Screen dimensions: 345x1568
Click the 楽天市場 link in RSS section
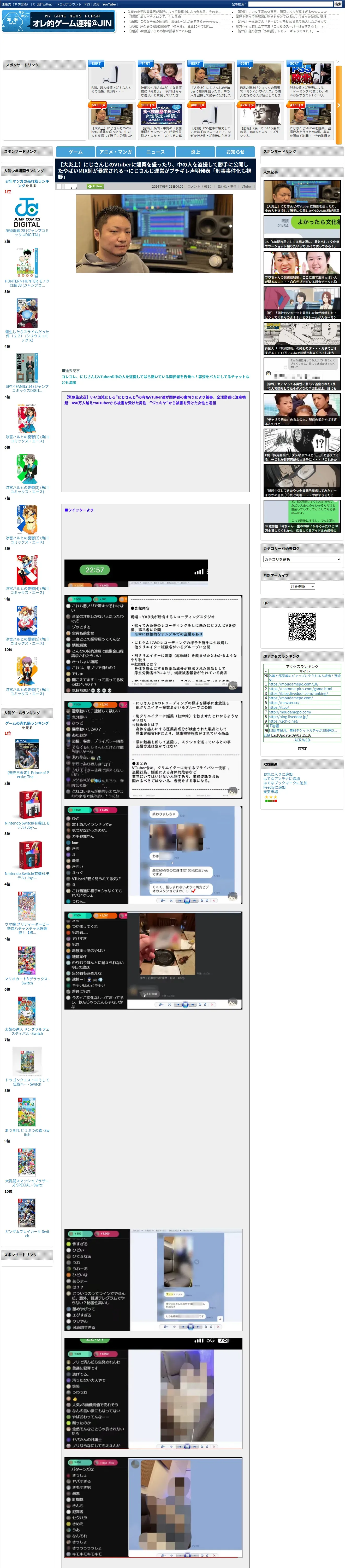click(x=270, y=791)
